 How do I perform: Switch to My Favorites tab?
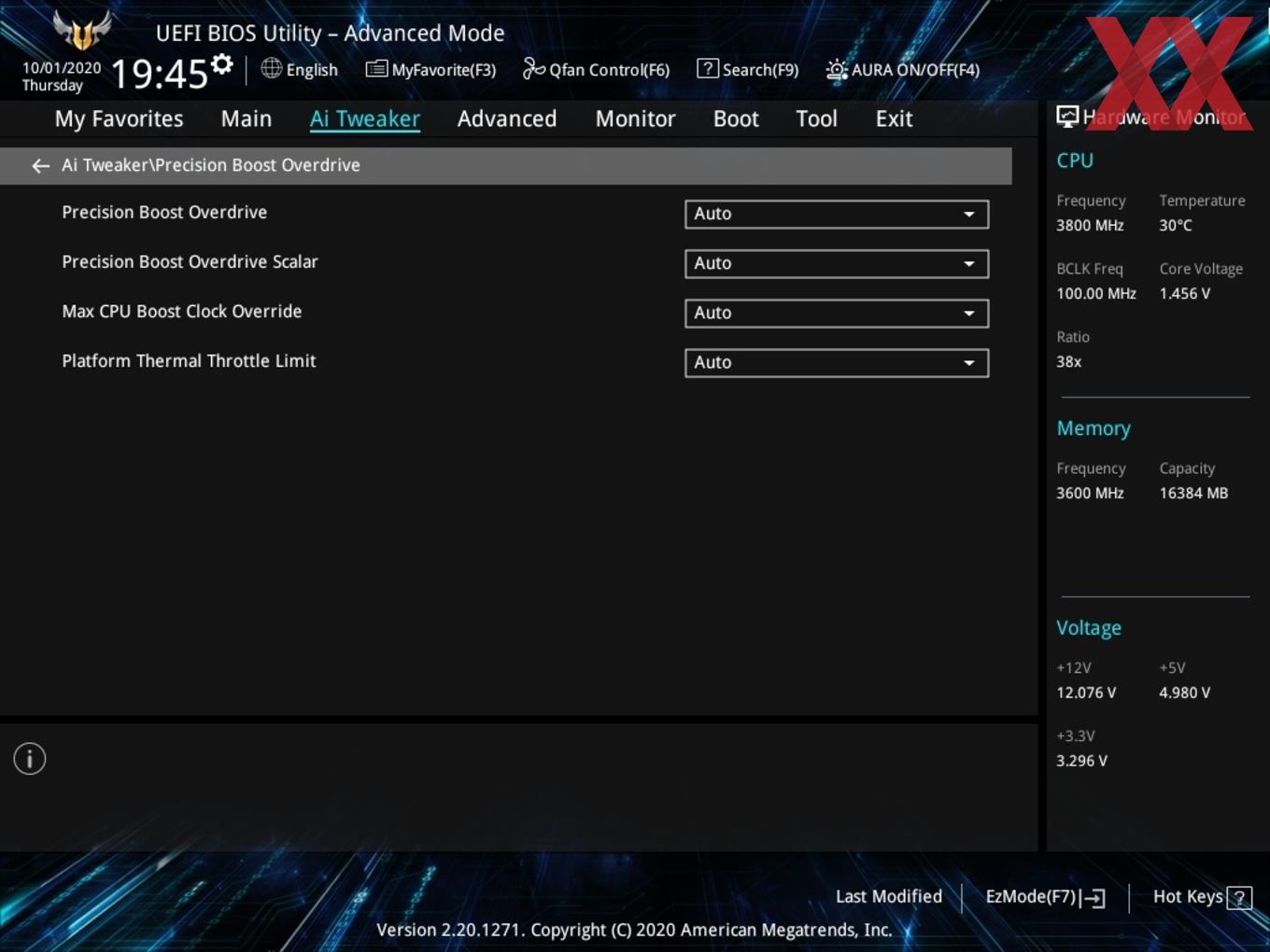[x=119, y=119]
